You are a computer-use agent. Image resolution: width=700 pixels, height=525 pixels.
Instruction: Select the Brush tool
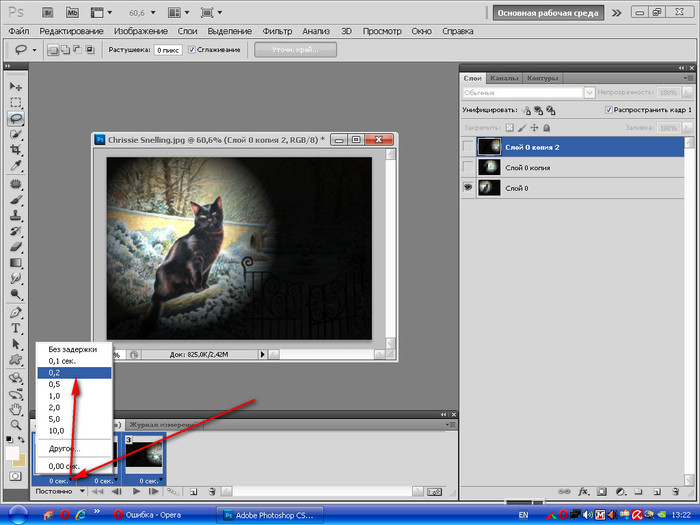coord(16,200)
